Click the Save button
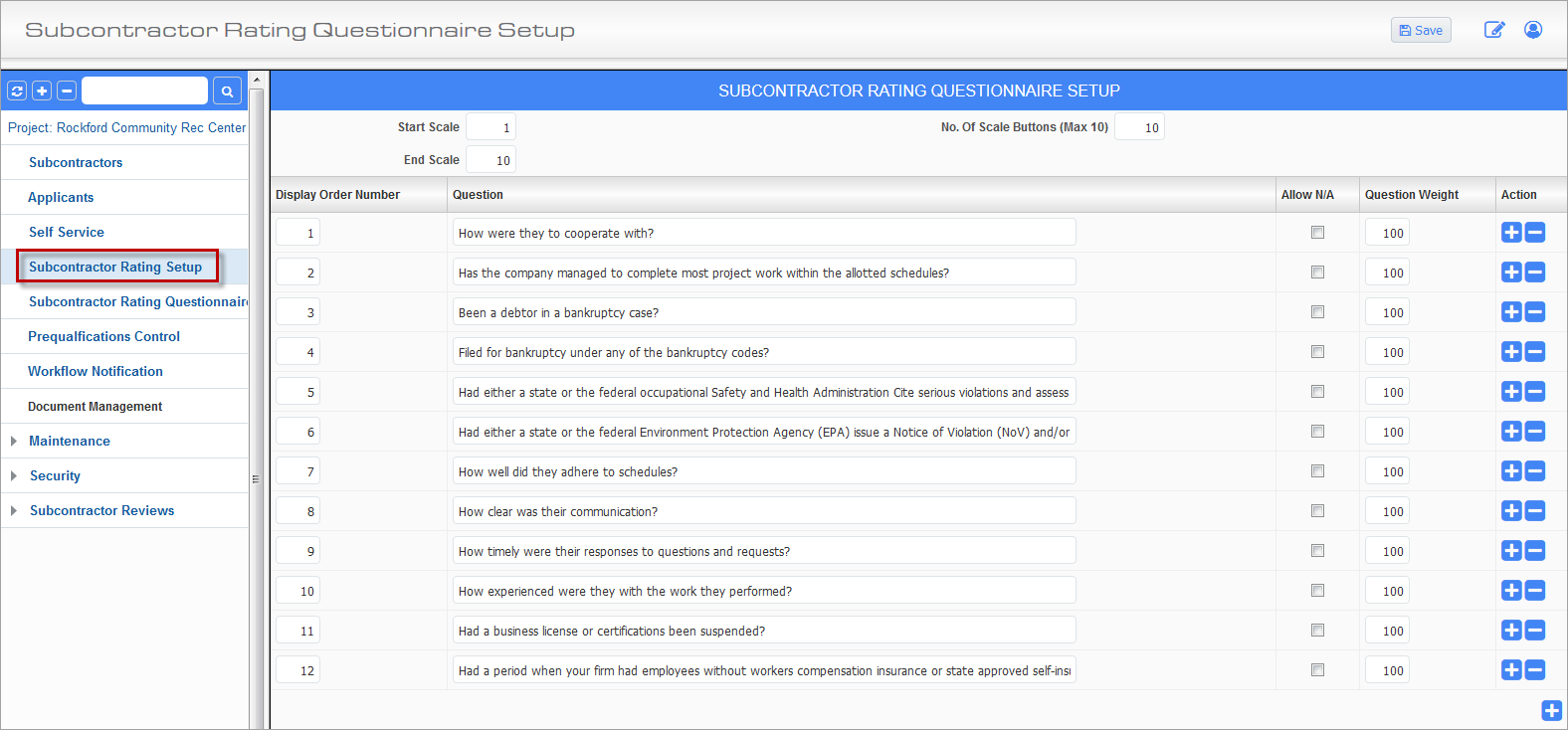This screenshot has height=730, width=1568. click(x=1421, y=30)
